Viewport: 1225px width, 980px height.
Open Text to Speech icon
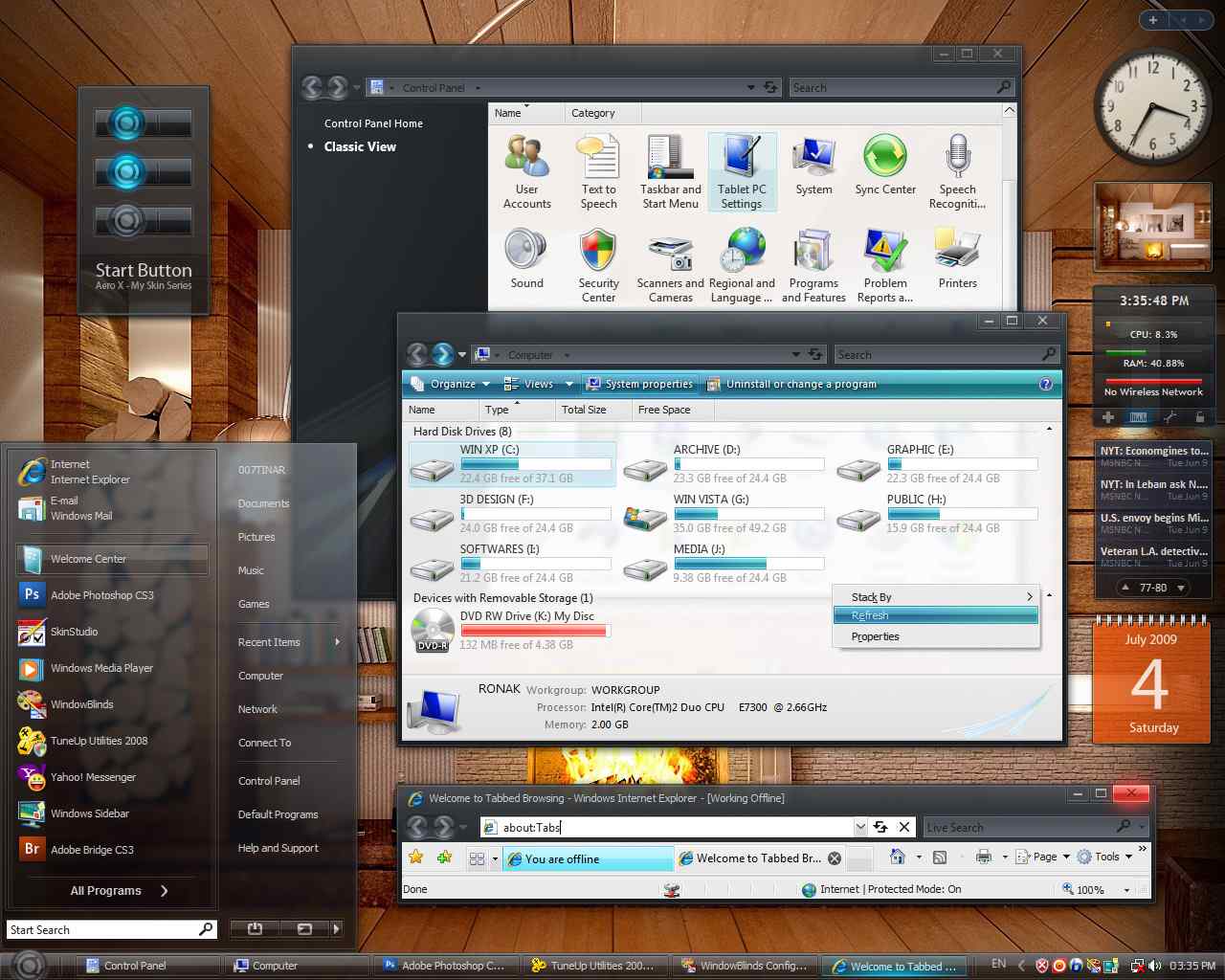[x=598, y=171]
